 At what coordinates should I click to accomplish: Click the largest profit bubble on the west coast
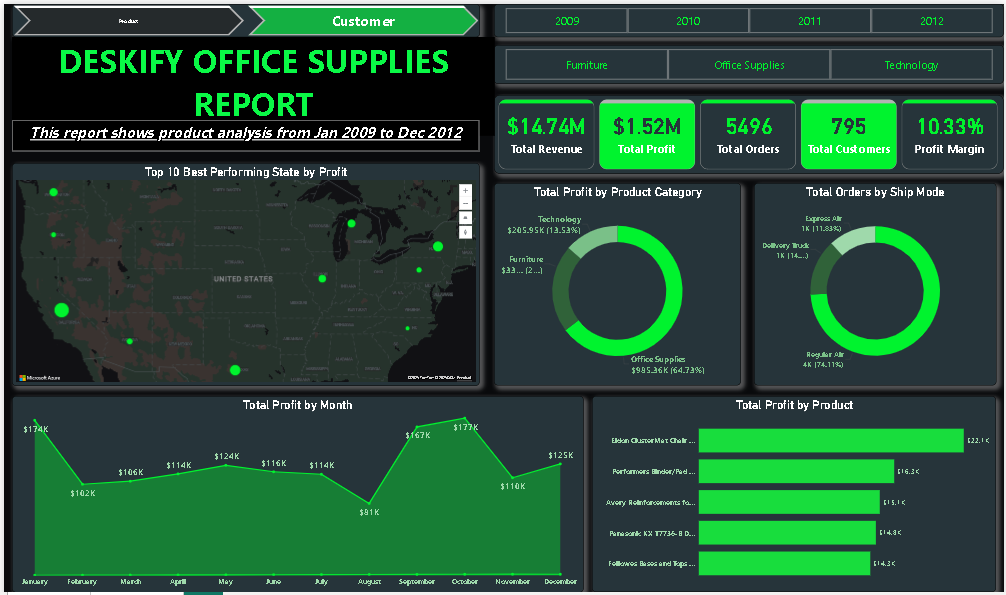pyautogui.click(x=61, y=310)
